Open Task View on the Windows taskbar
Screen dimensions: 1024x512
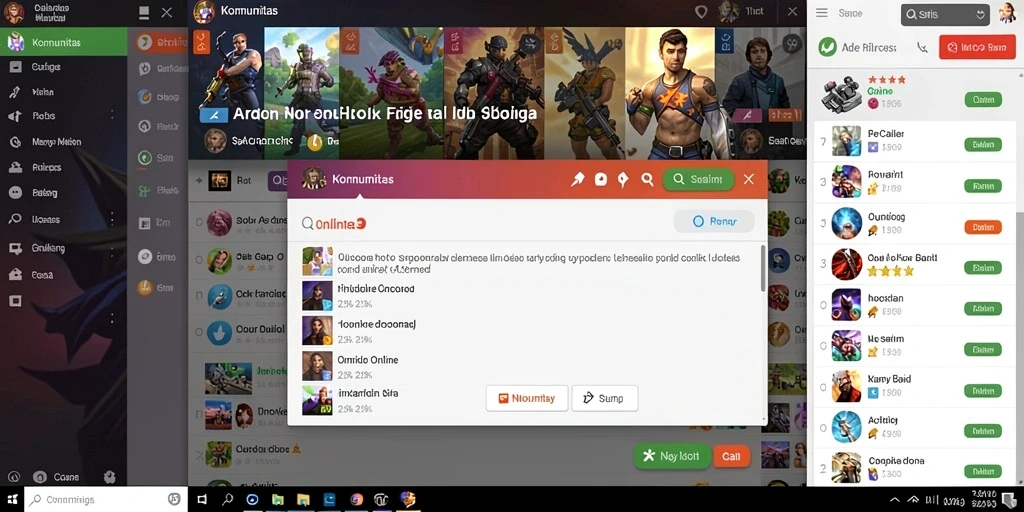[202, 500]
